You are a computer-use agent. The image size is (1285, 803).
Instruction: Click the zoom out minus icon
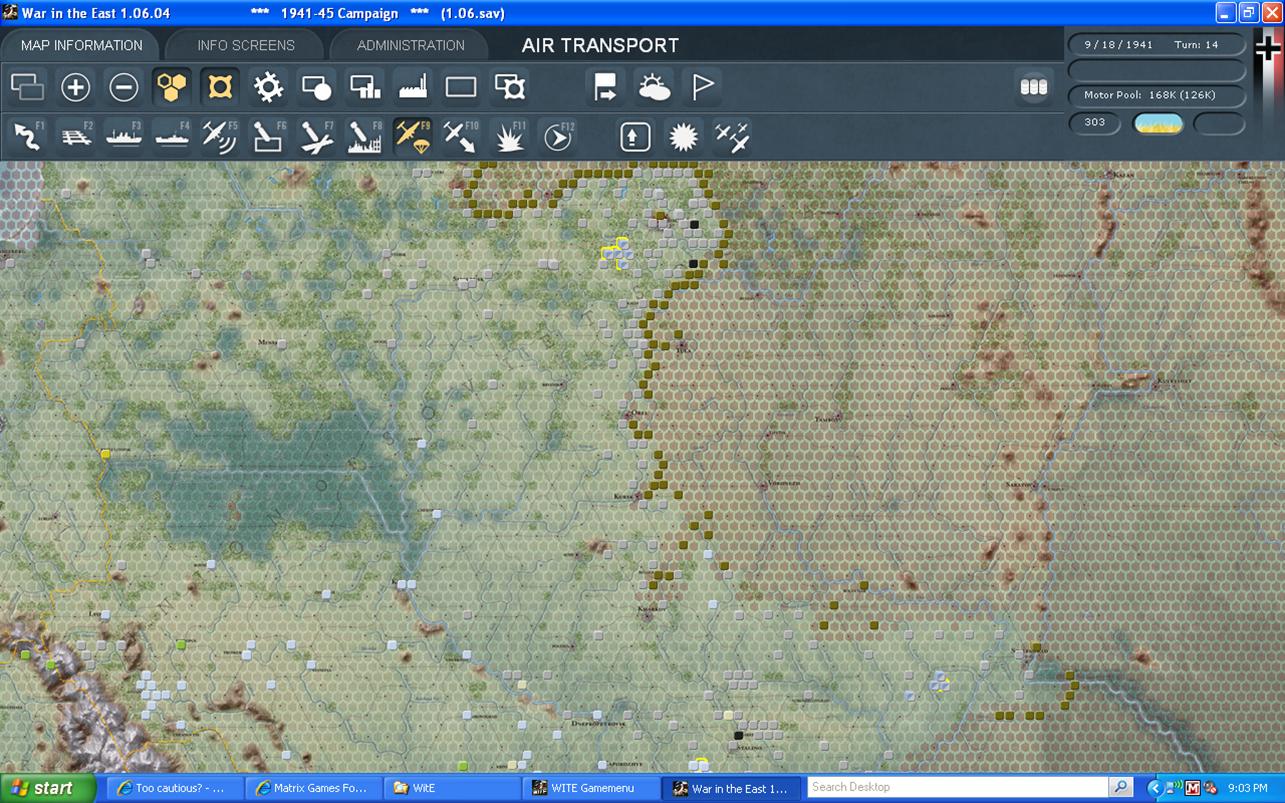click(x=123, y=88)
